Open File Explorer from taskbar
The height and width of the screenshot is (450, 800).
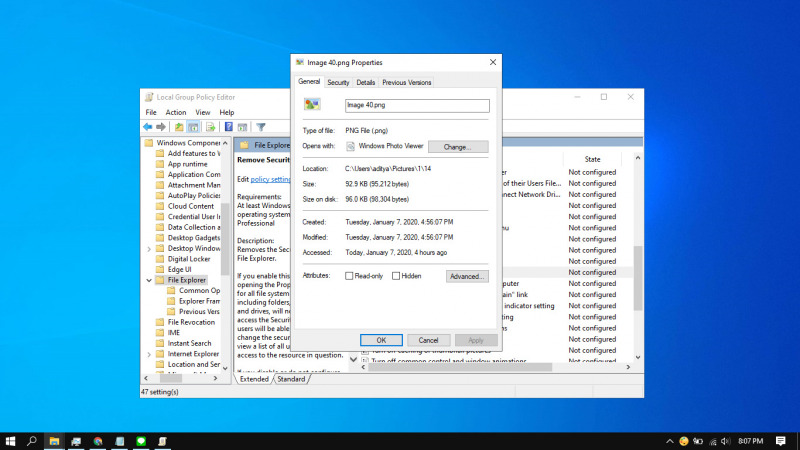click(x=54, y=441)
